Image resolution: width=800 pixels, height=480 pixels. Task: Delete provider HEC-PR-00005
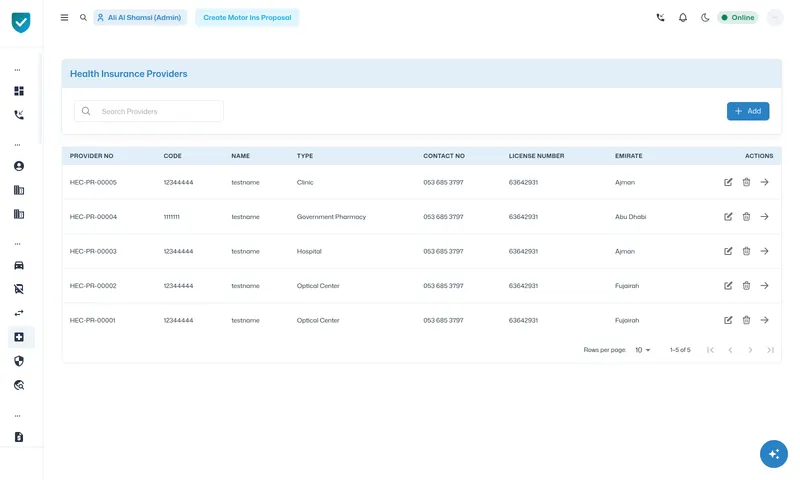[x=746, y=182]
